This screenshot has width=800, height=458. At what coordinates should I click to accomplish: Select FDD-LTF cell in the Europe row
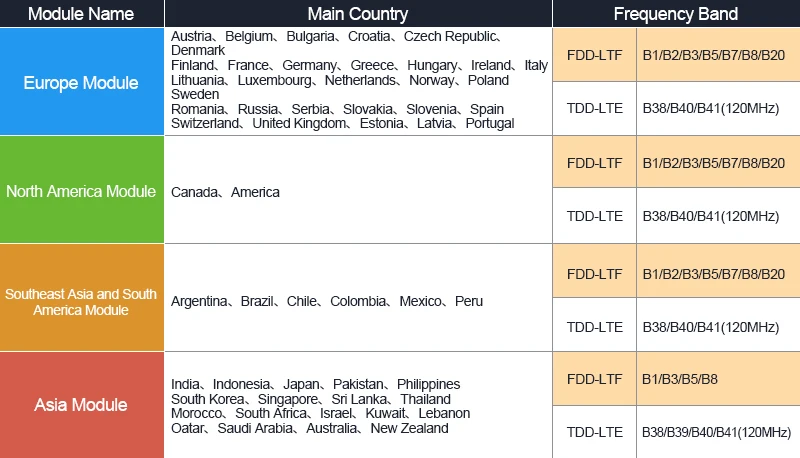[x=594, y=55]
